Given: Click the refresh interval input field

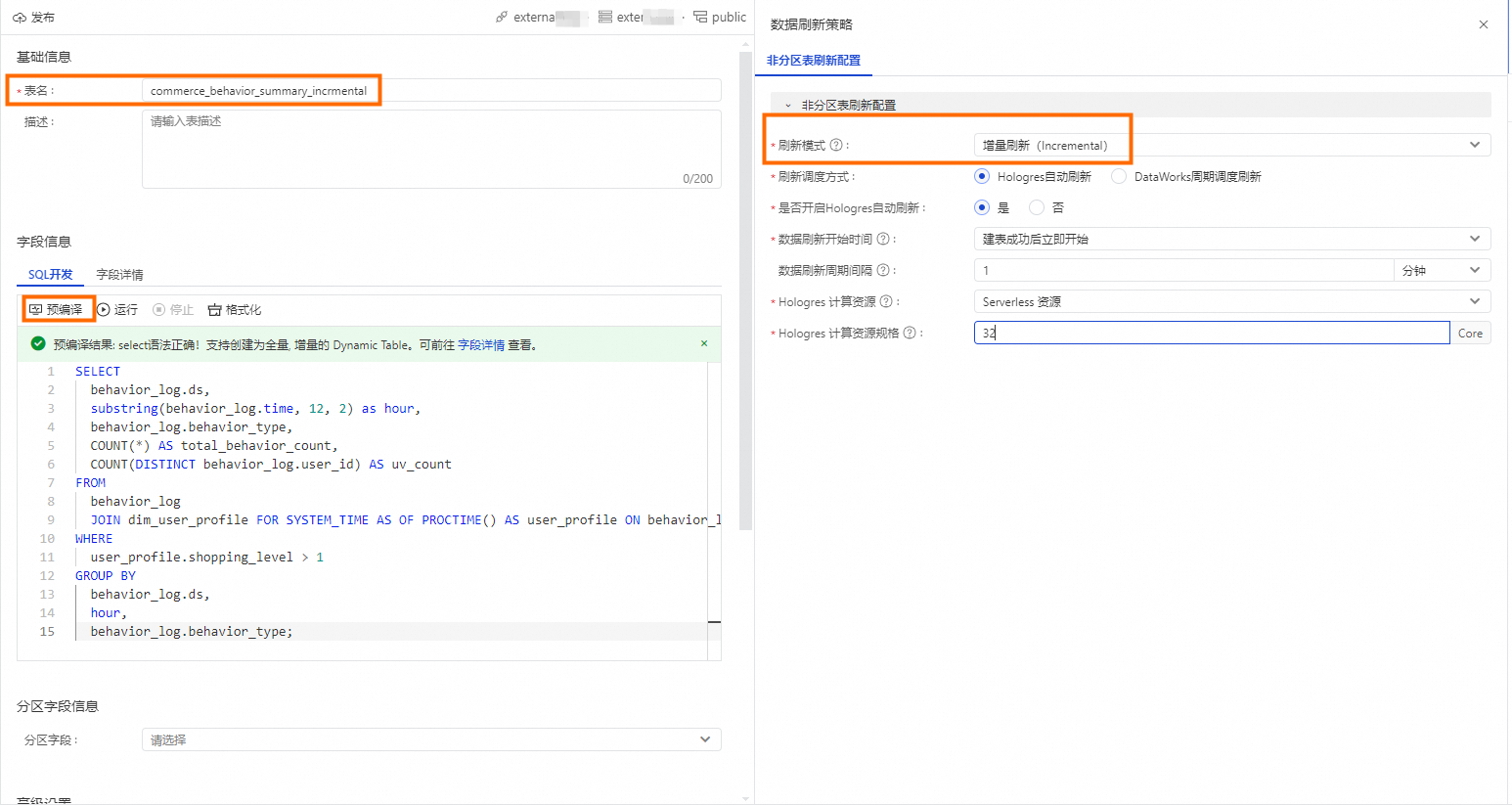Looking at the screenshot, I should coord(1183,270).
